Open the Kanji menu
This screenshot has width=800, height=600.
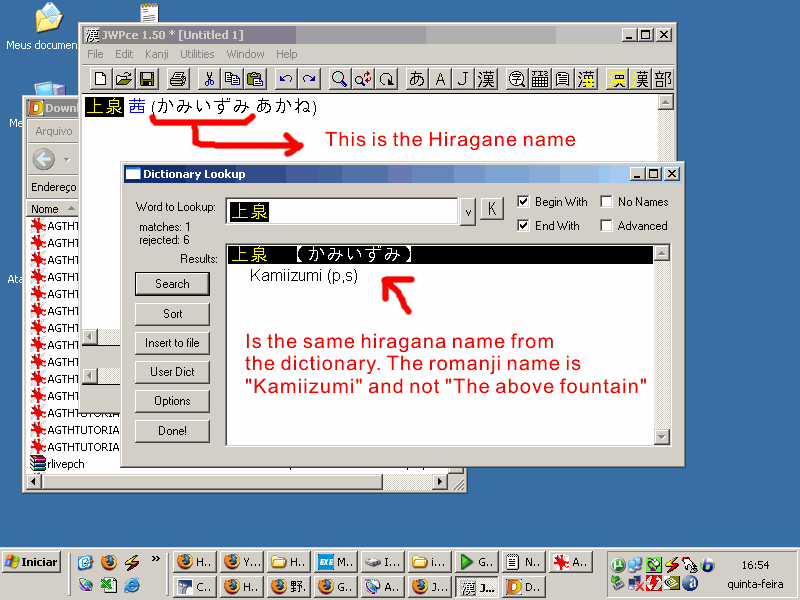click(x=157, y=54)
